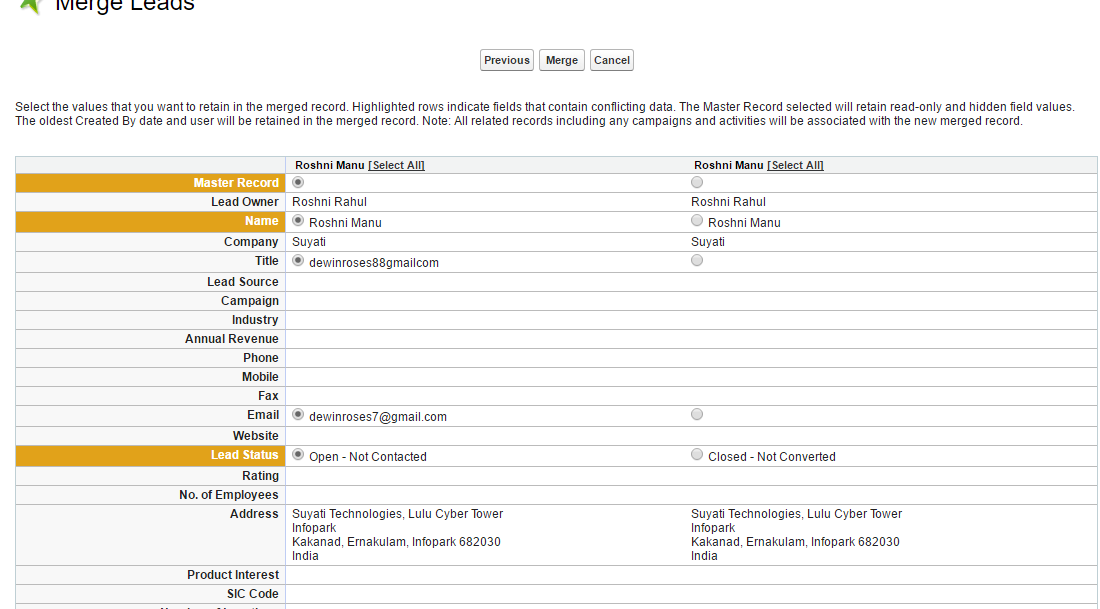Screen dimensions: 1100x609
Task: Click the Merge Leads page heading
Action: click(125, 6)
